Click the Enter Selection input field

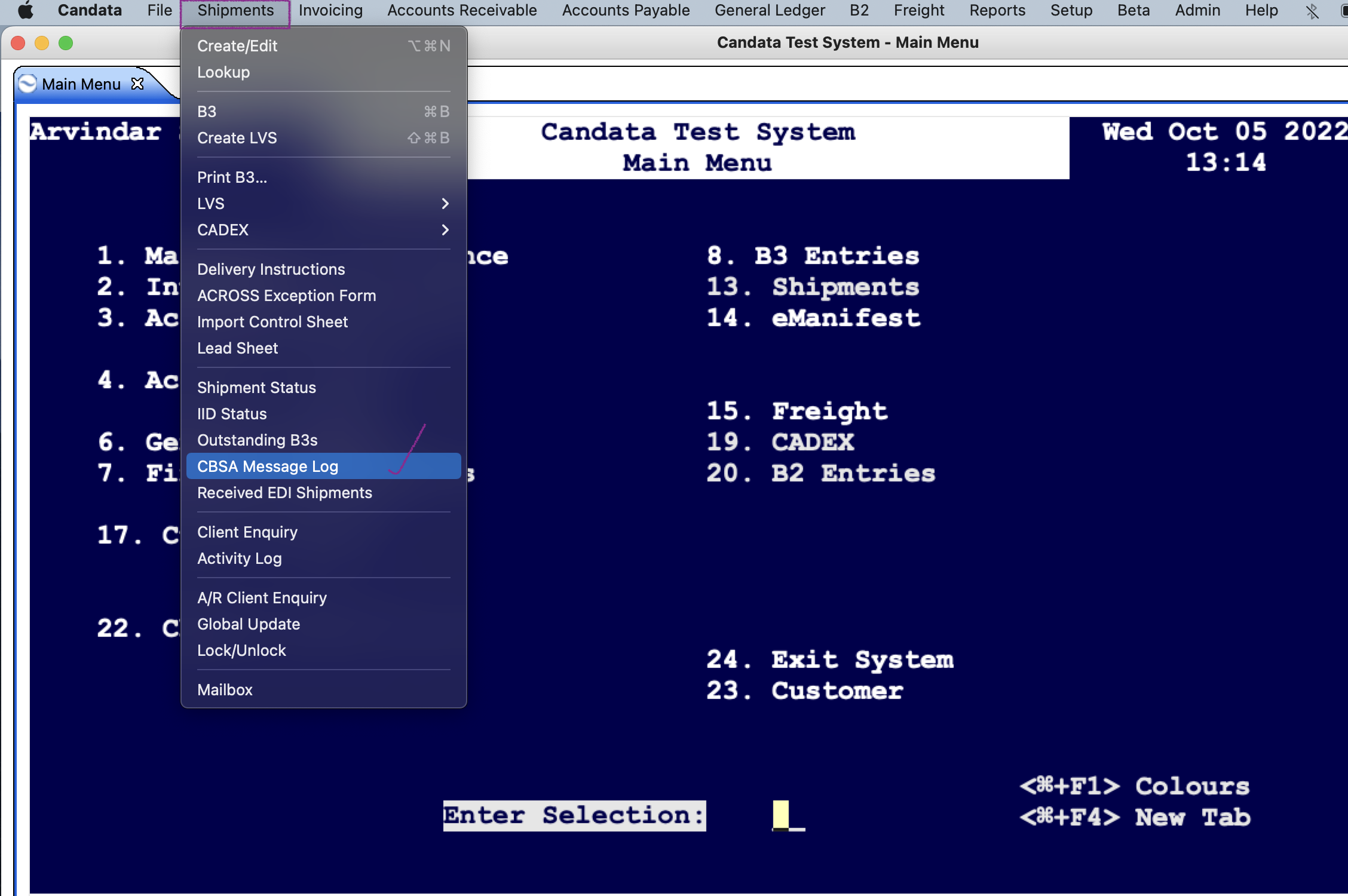tap(788, 815)
